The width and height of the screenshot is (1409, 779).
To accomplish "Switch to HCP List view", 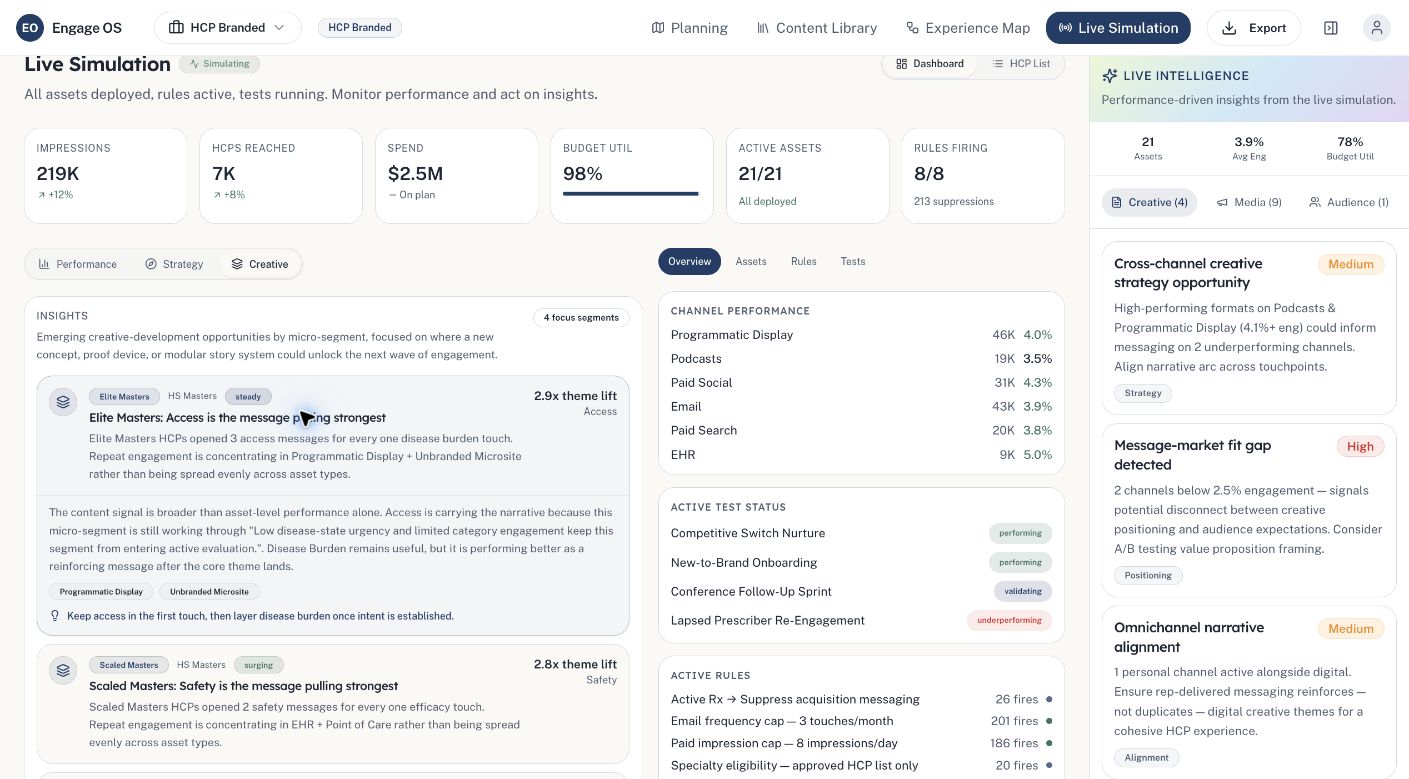I will (1020, 64).
